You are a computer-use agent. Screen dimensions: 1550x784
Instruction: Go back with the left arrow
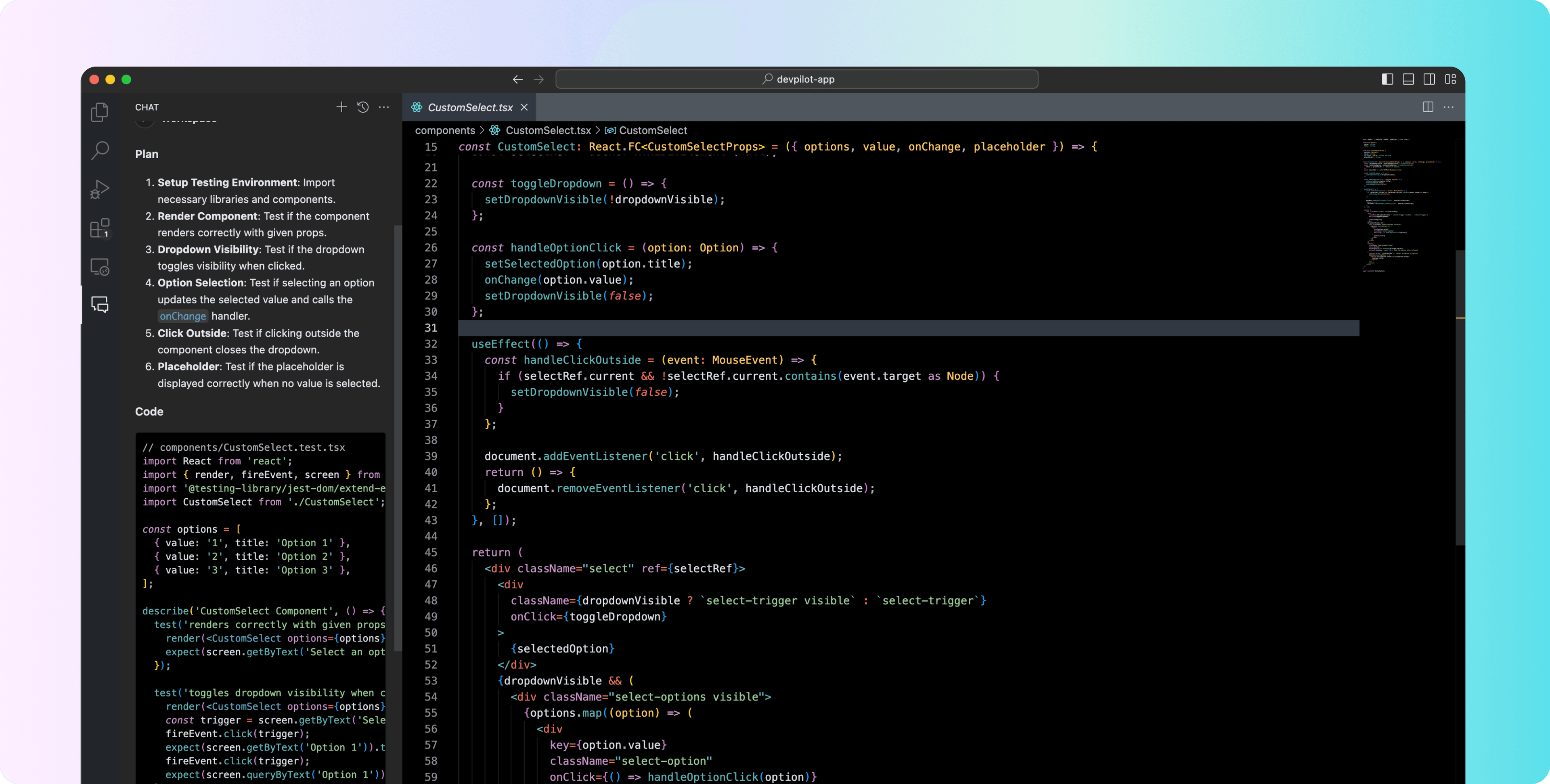pyautogui.click(x=517, y=79)
